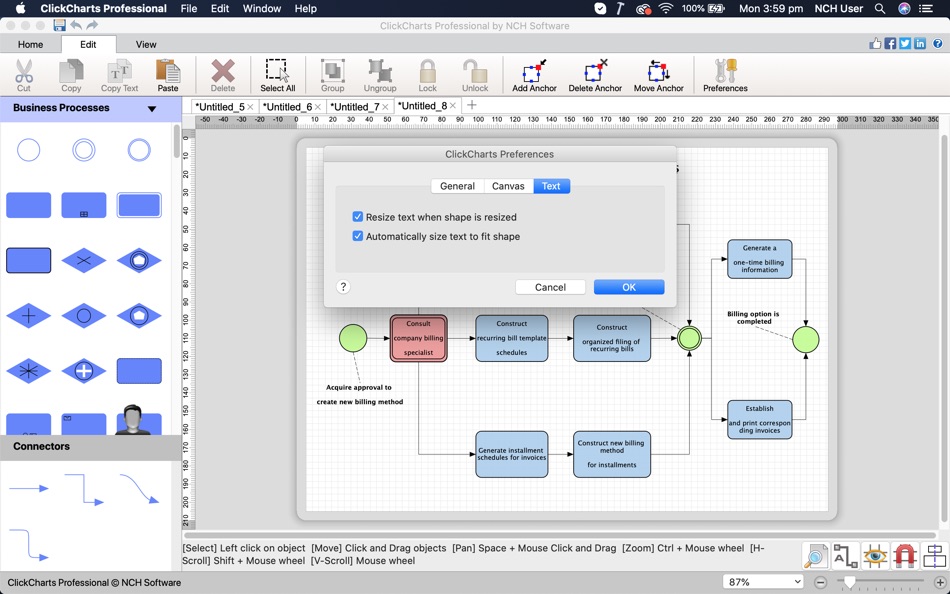Uncheck Automatically size text to fit shape
This screenshot has height=594, width=950.
(357, 236)
